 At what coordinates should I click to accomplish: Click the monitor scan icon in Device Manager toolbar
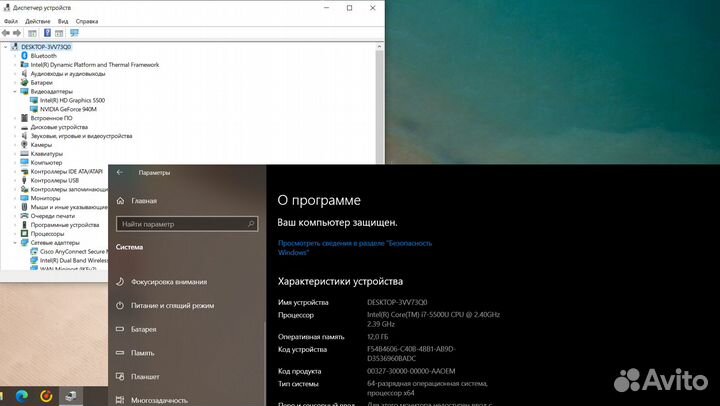click(x=74, y=33)
